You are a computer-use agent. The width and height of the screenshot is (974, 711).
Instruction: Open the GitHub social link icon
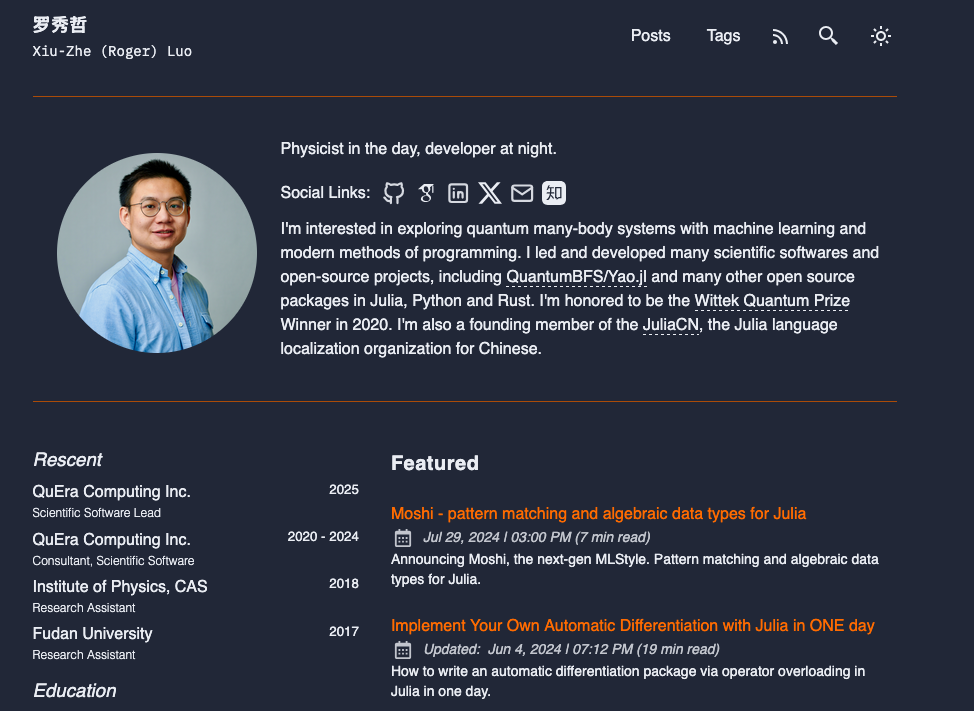pyautogui.click(x=394, y=193)
